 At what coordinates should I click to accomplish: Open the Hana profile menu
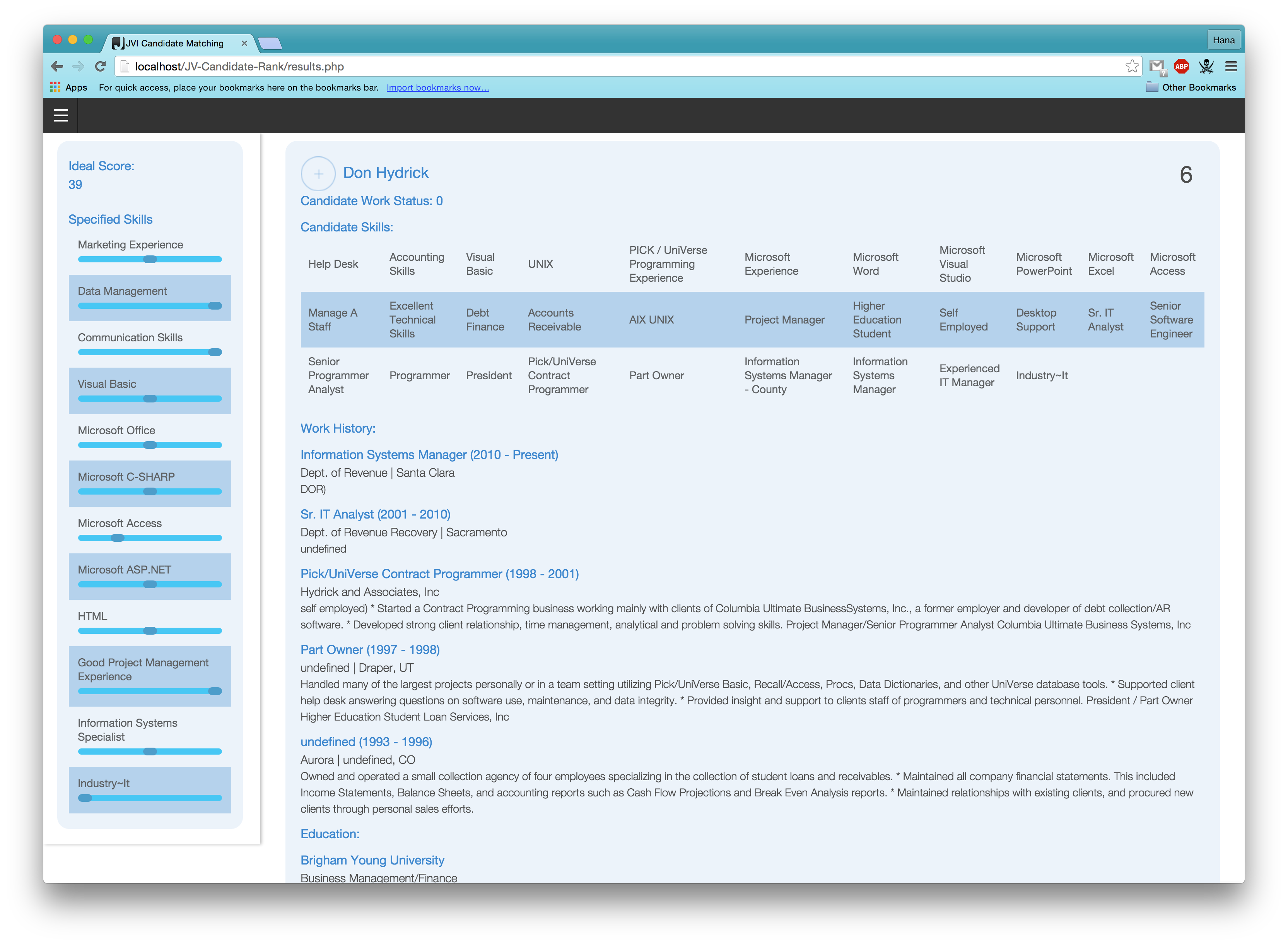coord(1223,40)
